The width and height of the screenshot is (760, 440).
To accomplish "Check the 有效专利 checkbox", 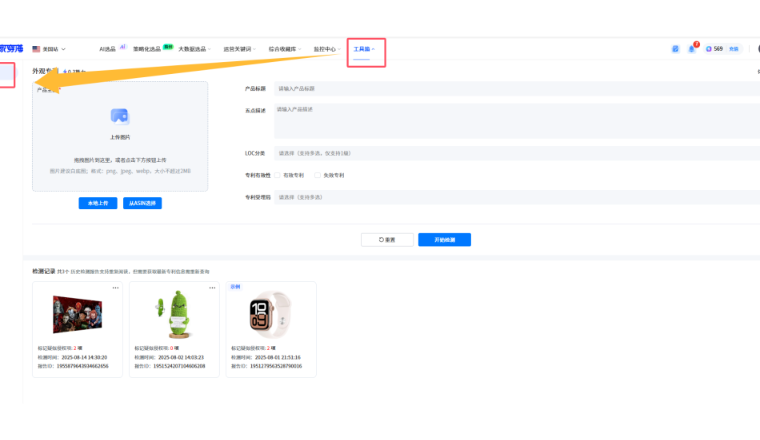I will tap(277, 175).
